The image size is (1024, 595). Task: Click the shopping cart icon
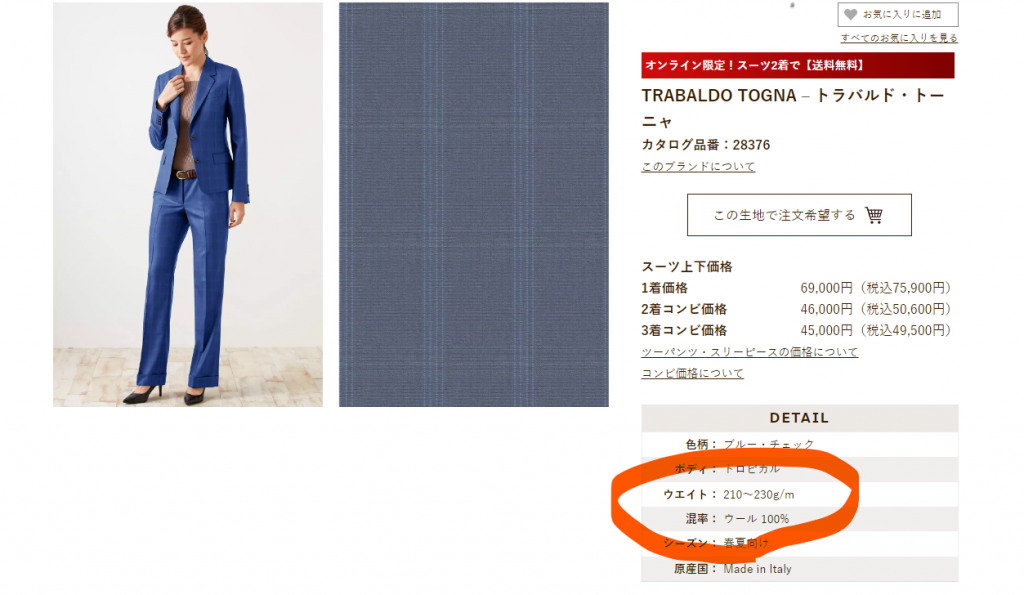pyautogui.click(x=874, y=215)
